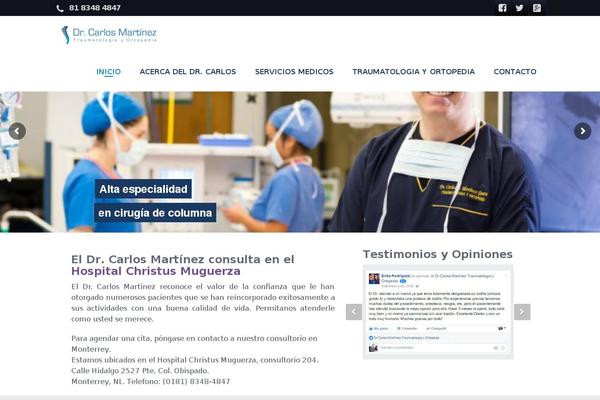Go to previous hero slide arrow
600x400 pixels.
pyautogui.click(x=17, y=130)
